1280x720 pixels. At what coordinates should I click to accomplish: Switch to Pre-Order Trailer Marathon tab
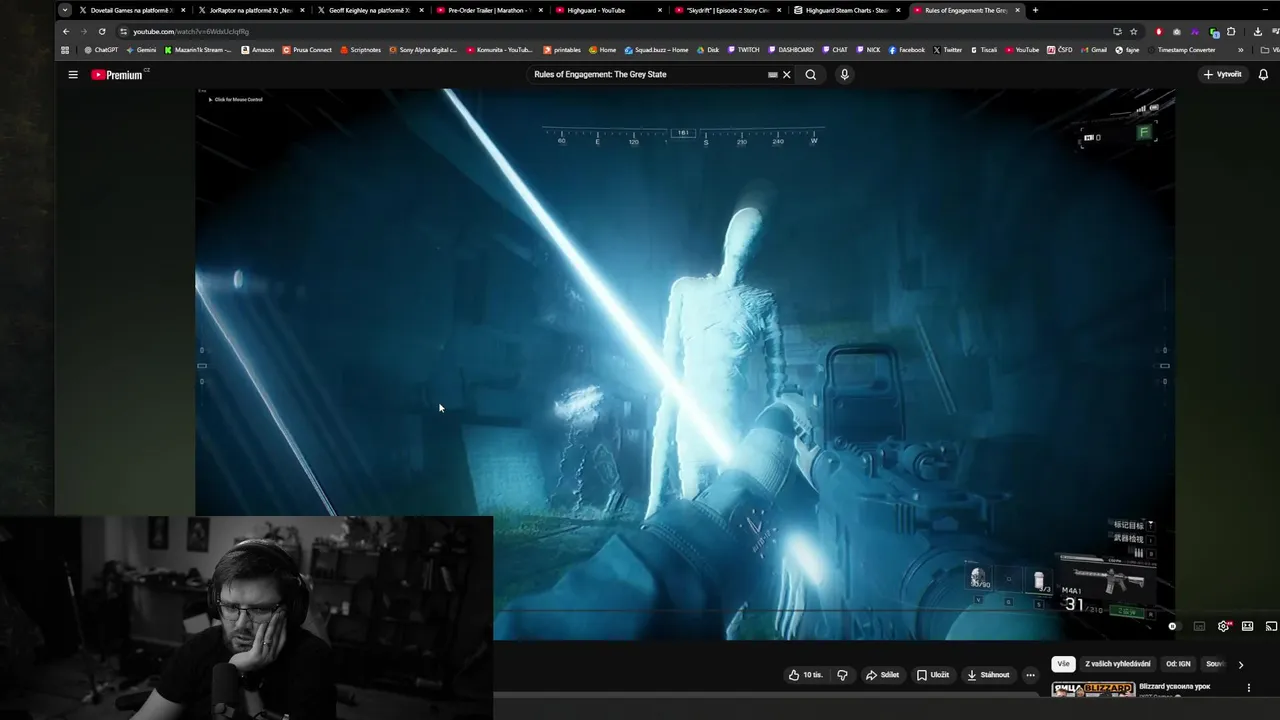coord(488,10)
